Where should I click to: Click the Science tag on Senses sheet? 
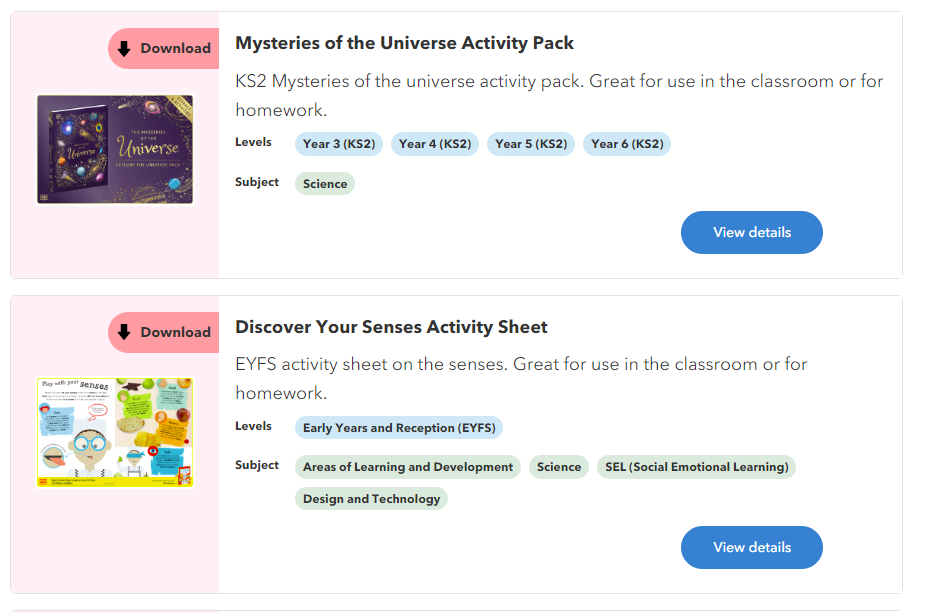pos(559,467)
